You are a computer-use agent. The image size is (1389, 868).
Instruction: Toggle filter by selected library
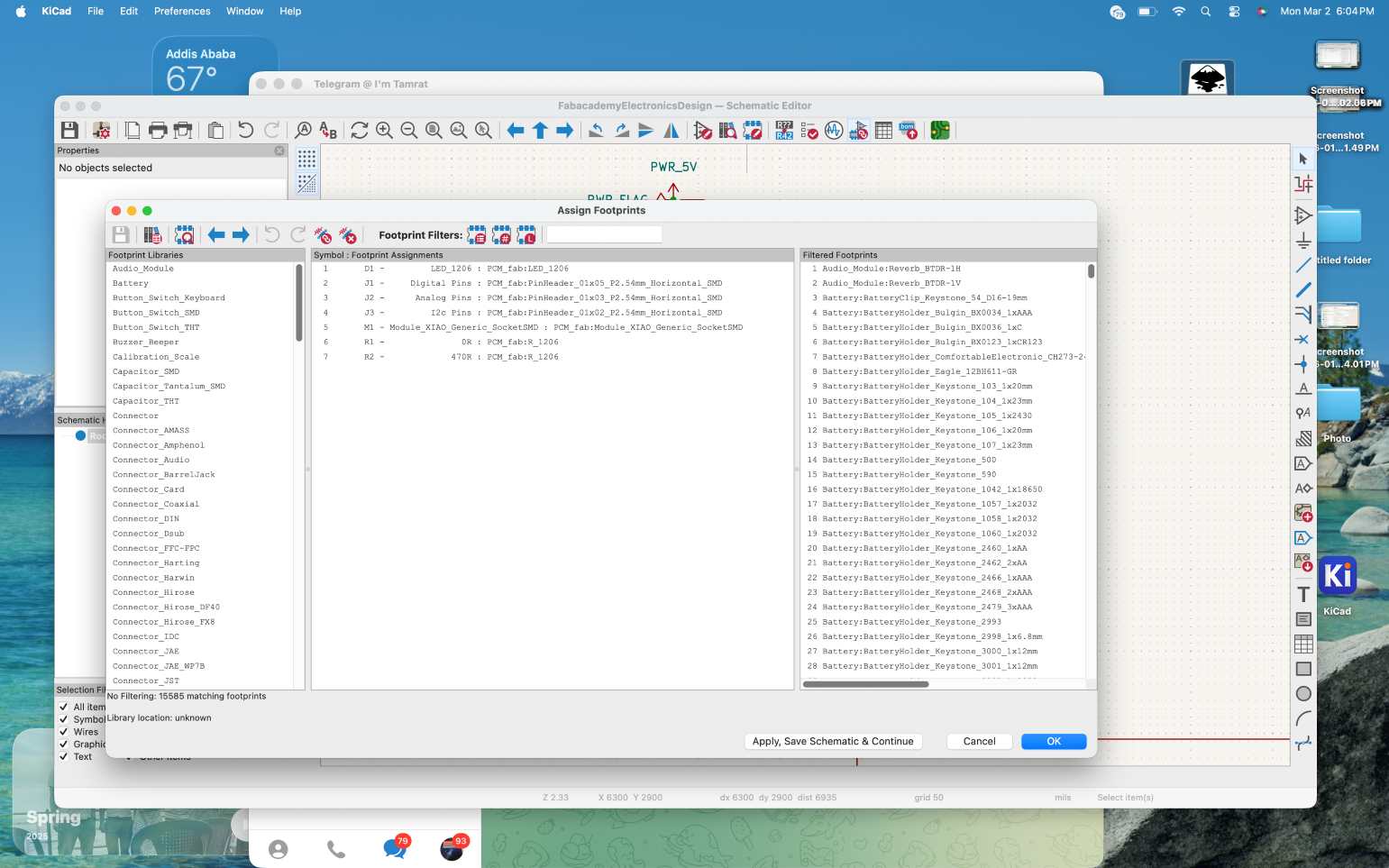pyautogui.click(x=526, y=235)
